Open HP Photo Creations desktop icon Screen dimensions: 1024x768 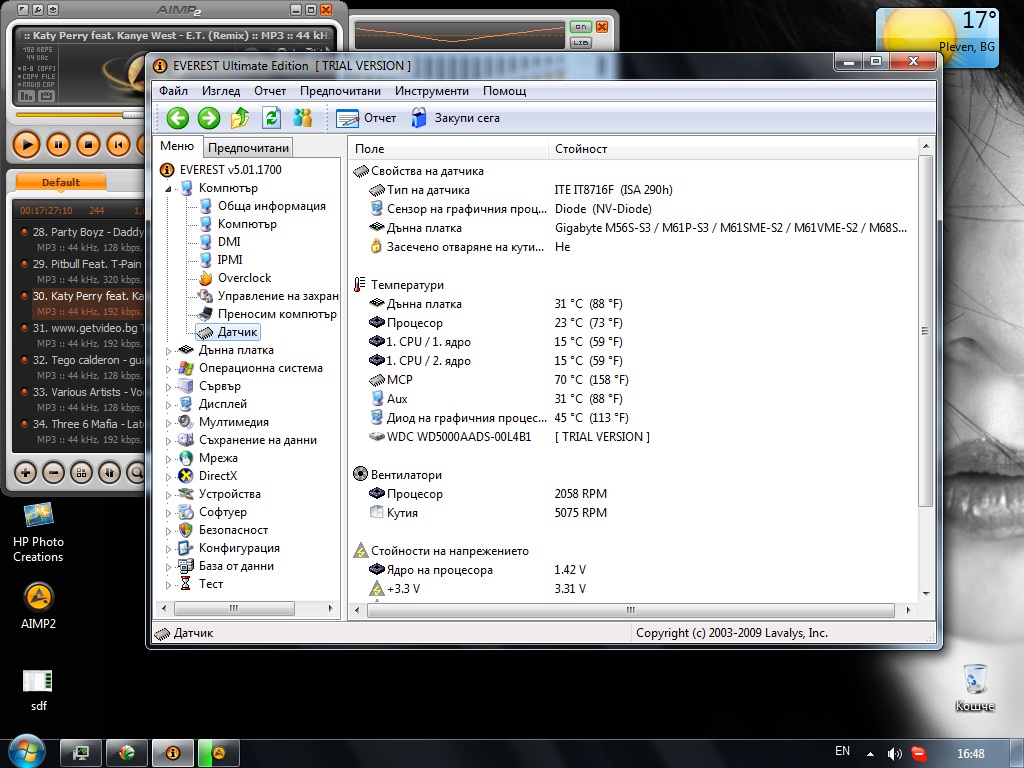click(38, 532)
